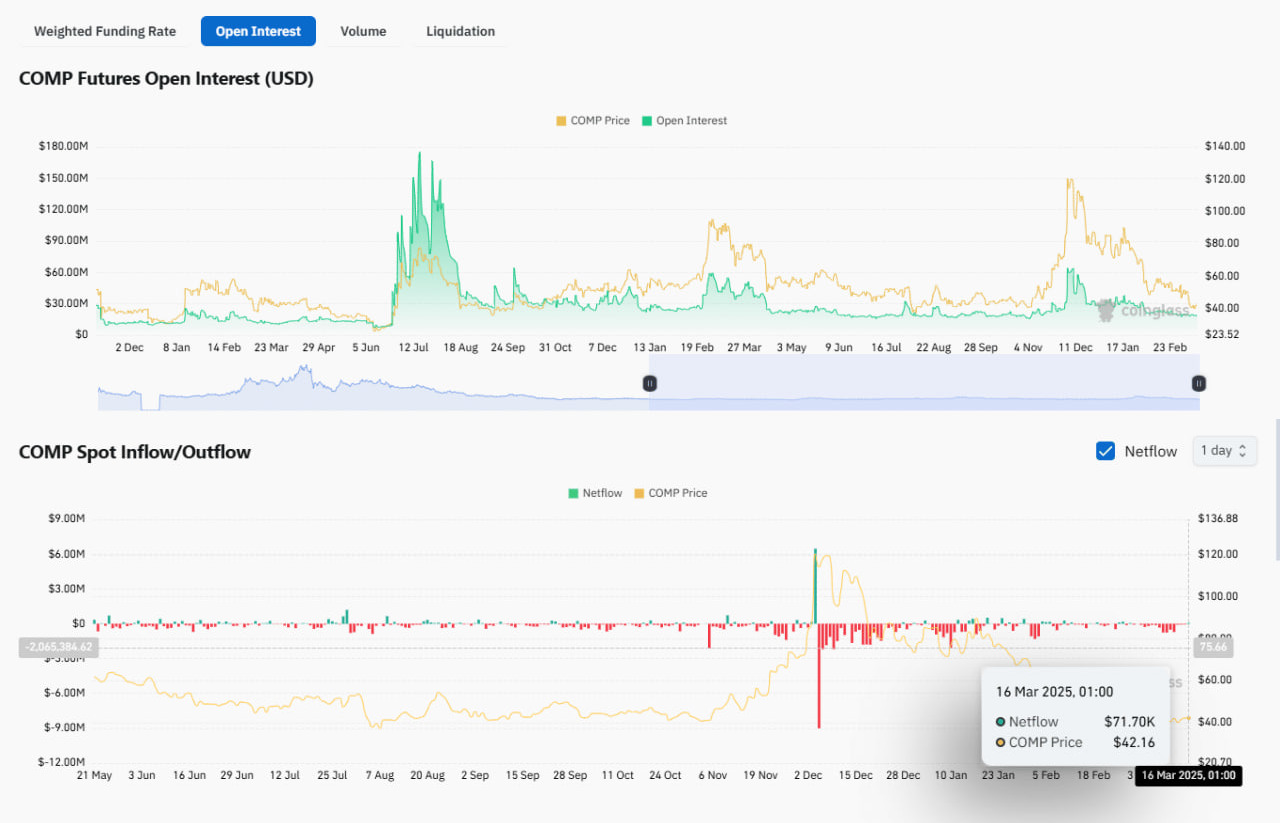Click the 5 Feb date label
Image resolution: width=1280 pixels, height=823 pixels.
(1045, 775)
